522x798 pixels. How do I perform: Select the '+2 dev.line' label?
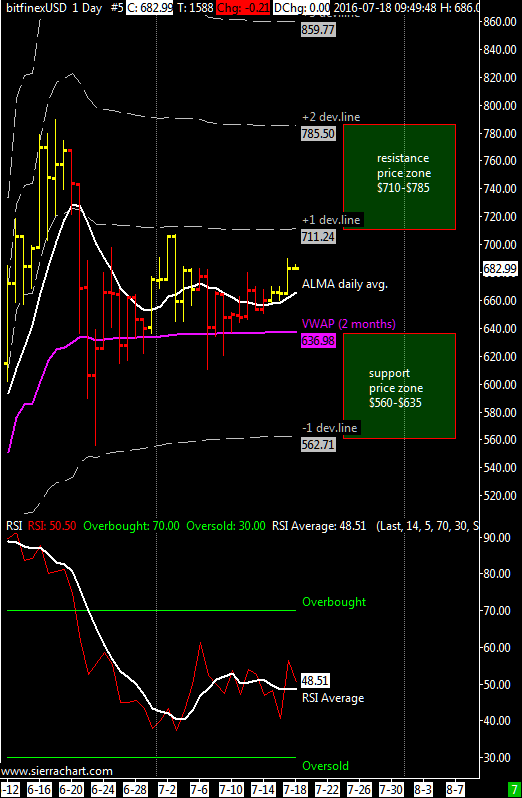point(331,117)
